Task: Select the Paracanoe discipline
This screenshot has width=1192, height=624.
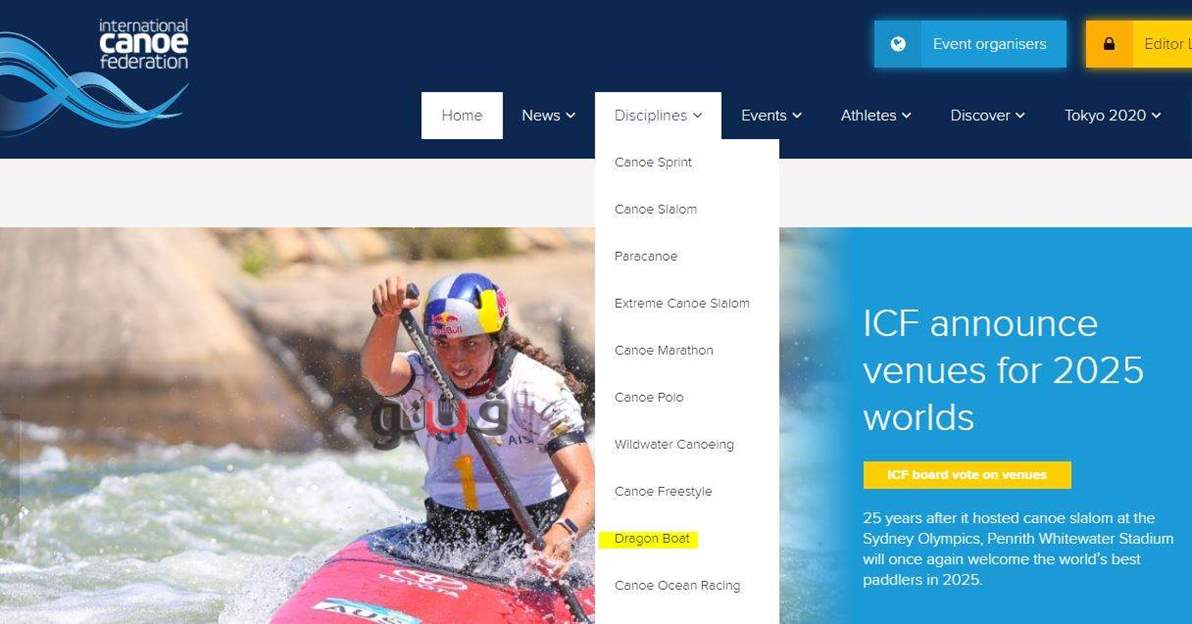Action: click(645, 256)
